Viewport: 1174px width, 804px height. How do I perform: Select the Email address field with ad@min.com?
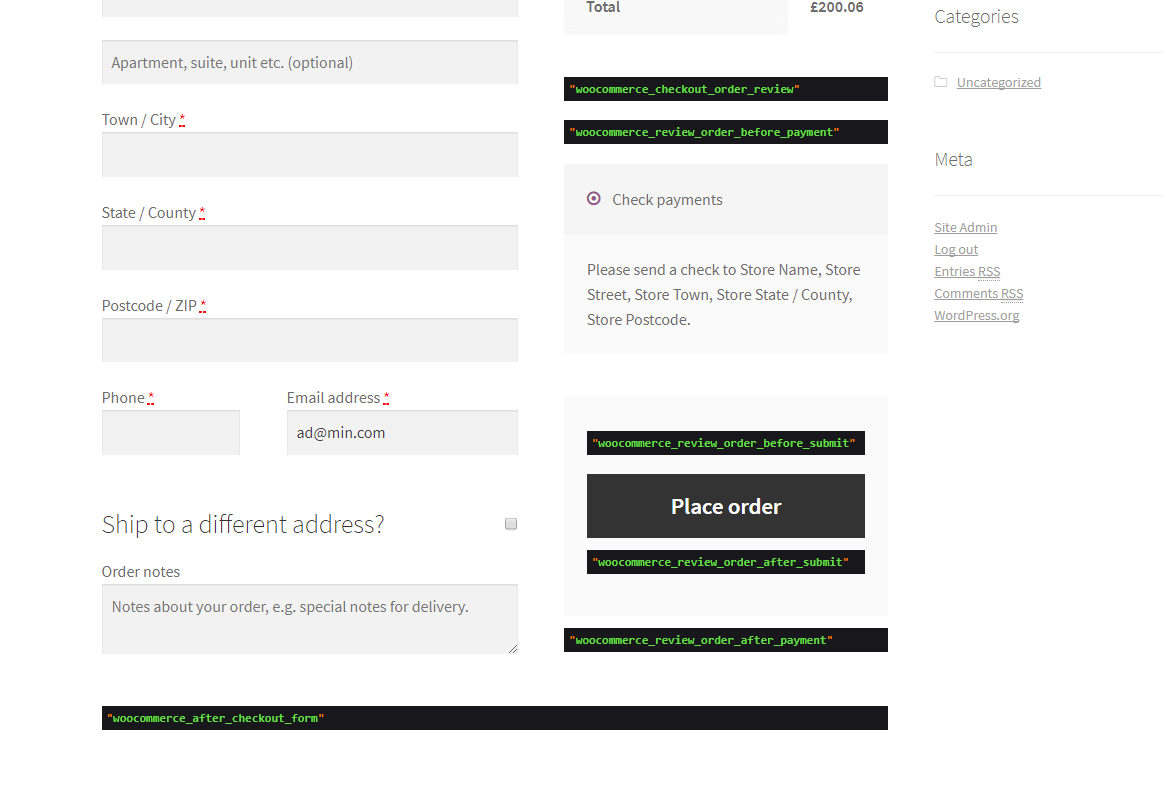[402, 433]
